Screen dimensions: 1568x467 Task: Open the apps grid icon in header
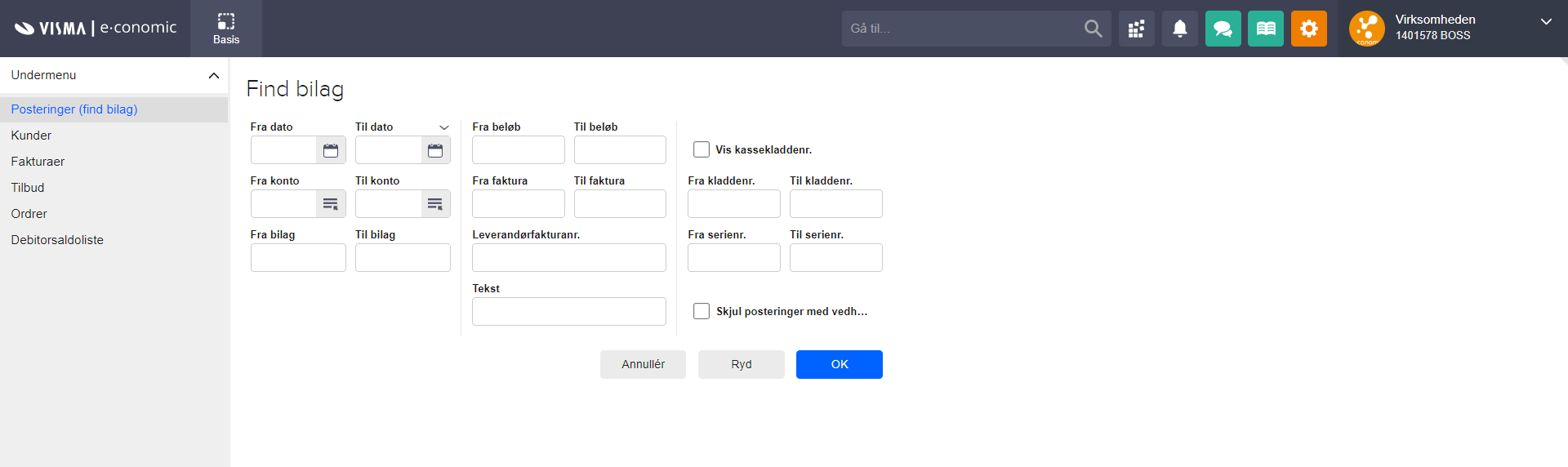(1136, 29)
